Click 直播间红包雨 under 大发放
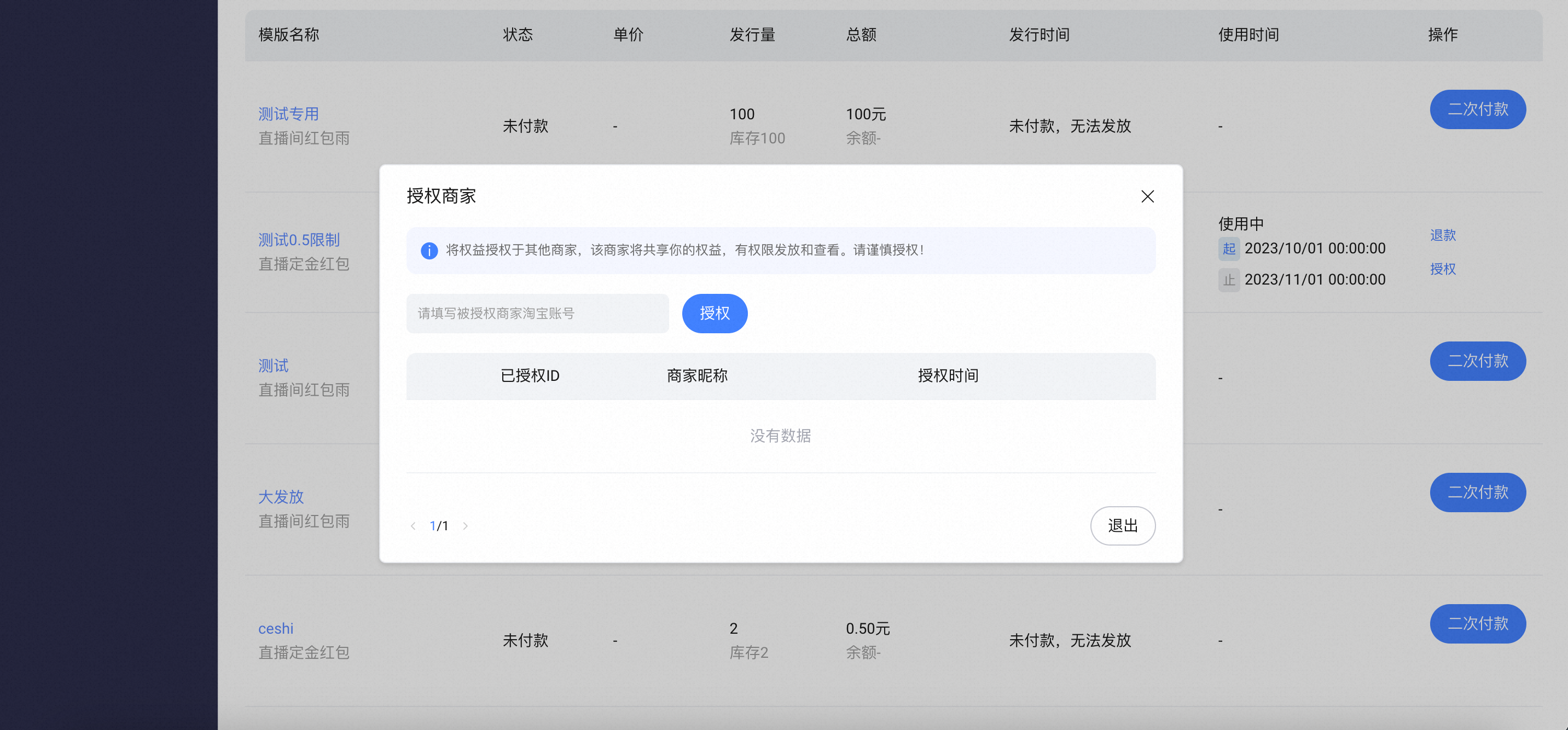 point(304,521)
